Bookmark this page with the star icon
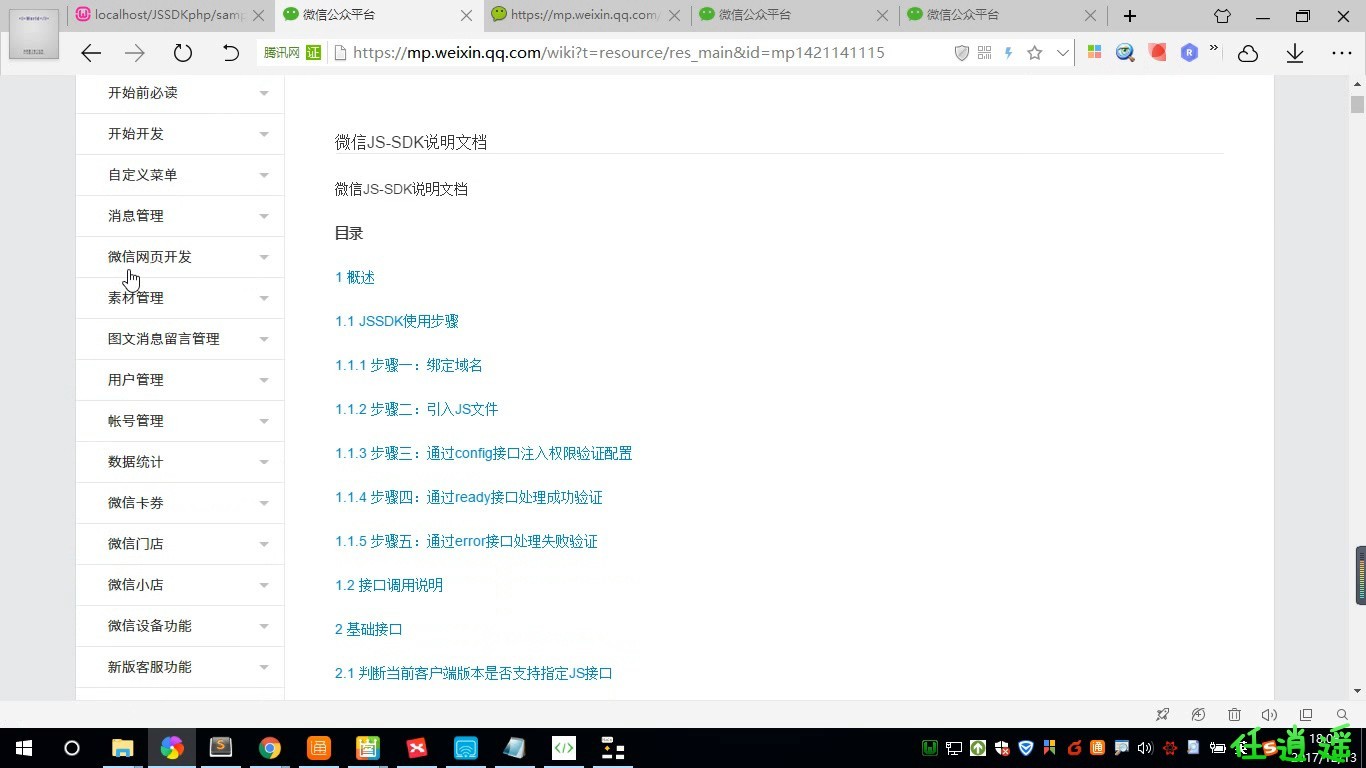The width and height of the screenshot is (1366, 768). click(1035, 53)
